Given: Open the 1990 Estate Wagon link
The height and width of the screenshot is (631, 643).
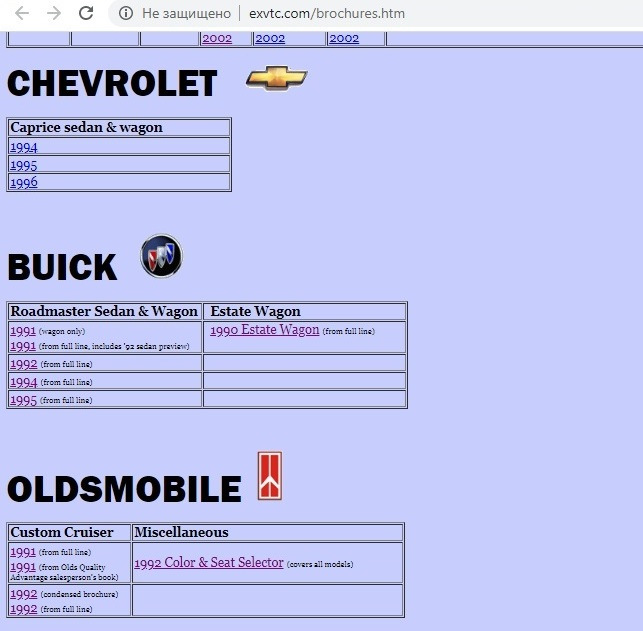Looking at the screenshot, I should coord(264,330).
